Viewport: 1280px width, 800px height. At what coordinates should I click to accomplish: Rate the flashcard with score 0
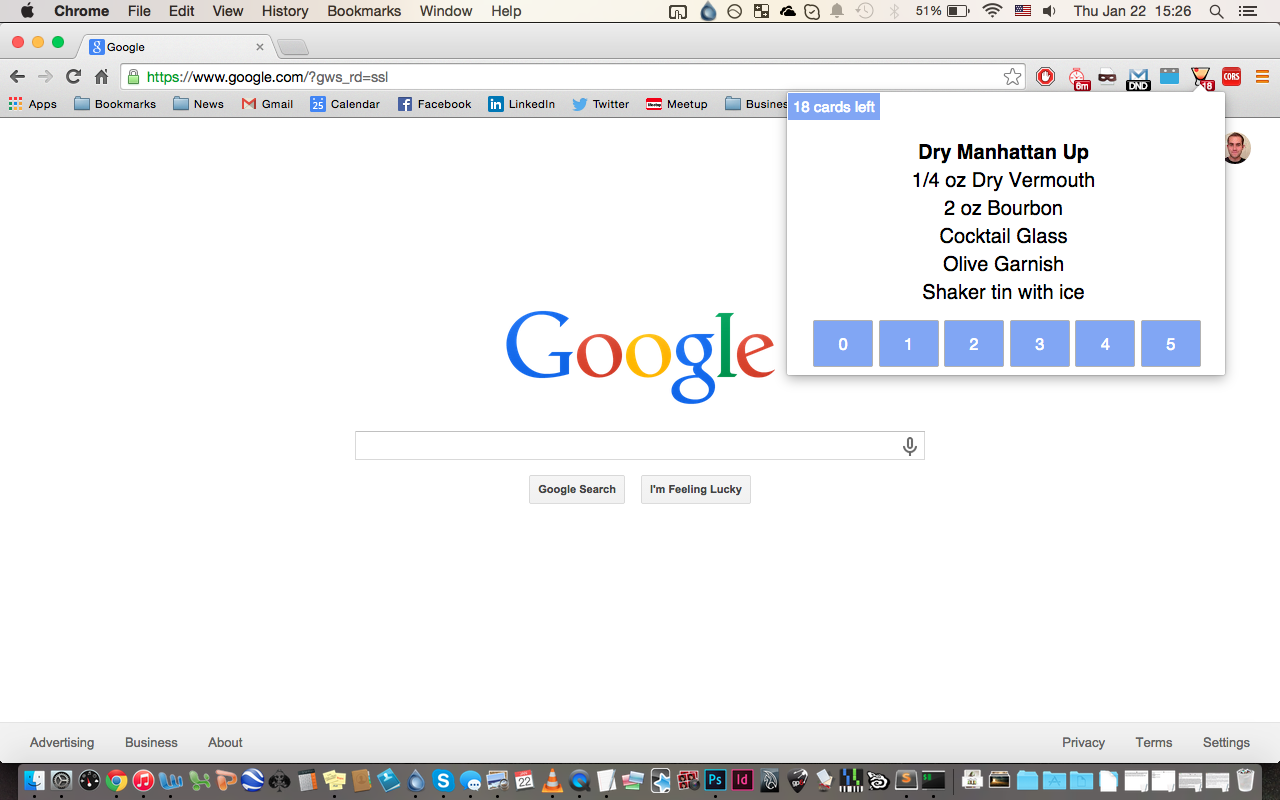(x=843, y=344)
